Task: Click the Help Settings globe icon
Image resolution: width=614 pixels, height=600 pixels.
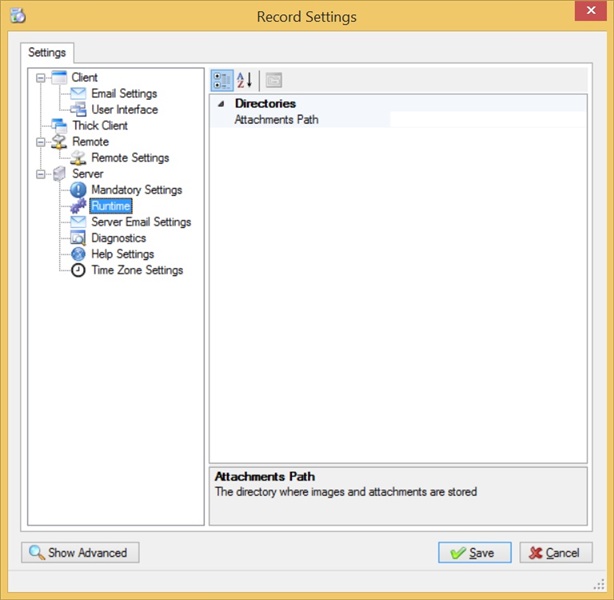Action: click(78, 254)
